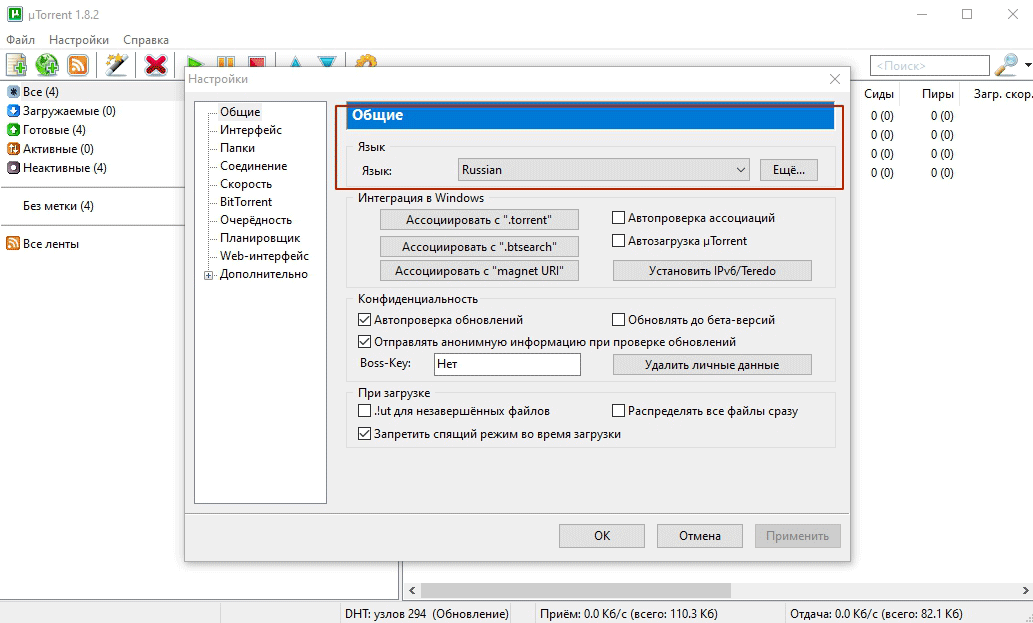This screenshot has width=1033, height=623.
Task: Click 'Ассоциировать с ".torrent"' button
Action: [x=479, y=220]
